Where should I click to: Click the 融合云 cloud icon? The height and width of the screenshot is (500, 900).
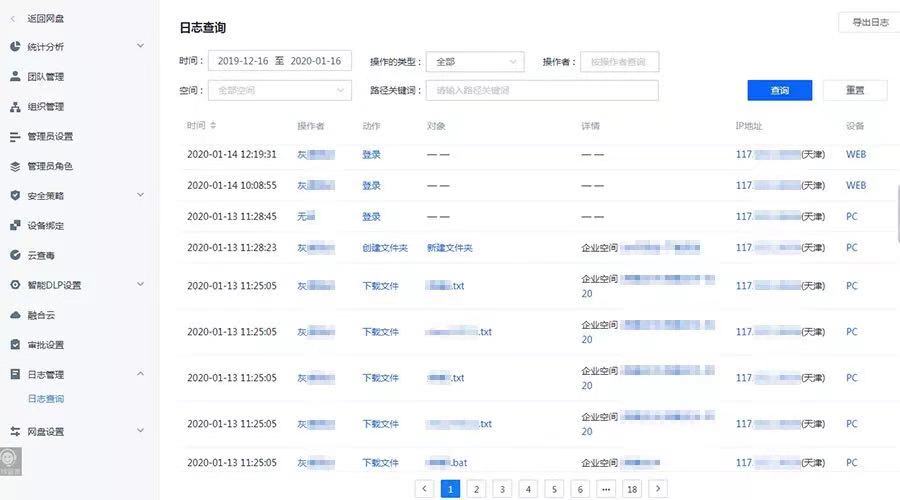[15, 315]
